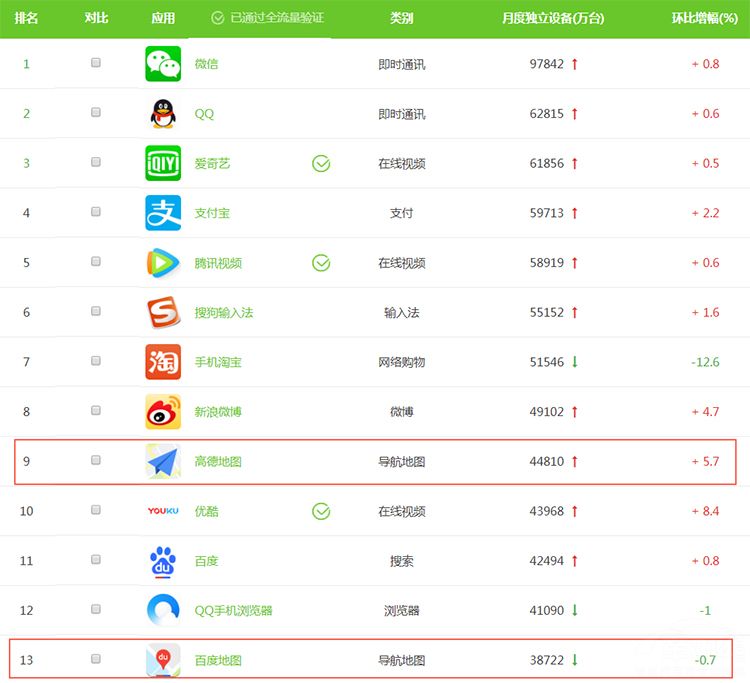Viewport: 750px width, 683px height.
Task: Click the QQ penguin icon
Action: 163,114
